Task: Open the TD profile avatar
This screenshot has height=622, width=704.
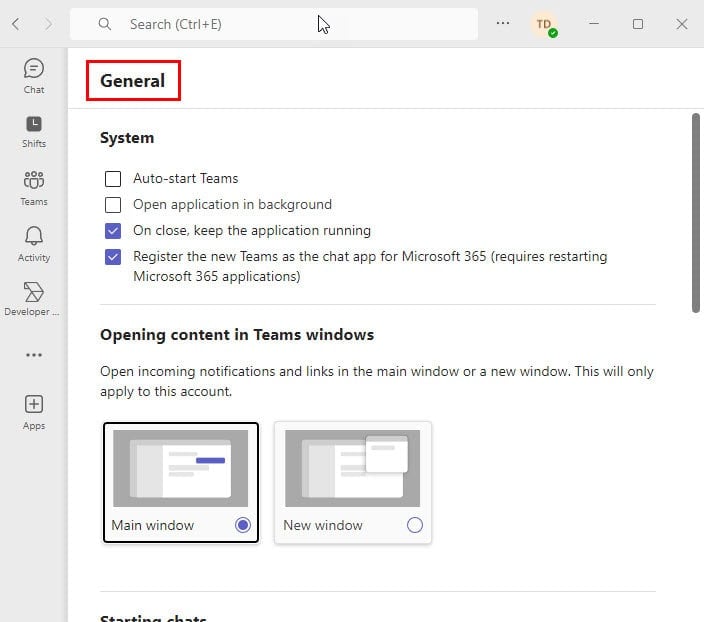Action: coord(544,24)
